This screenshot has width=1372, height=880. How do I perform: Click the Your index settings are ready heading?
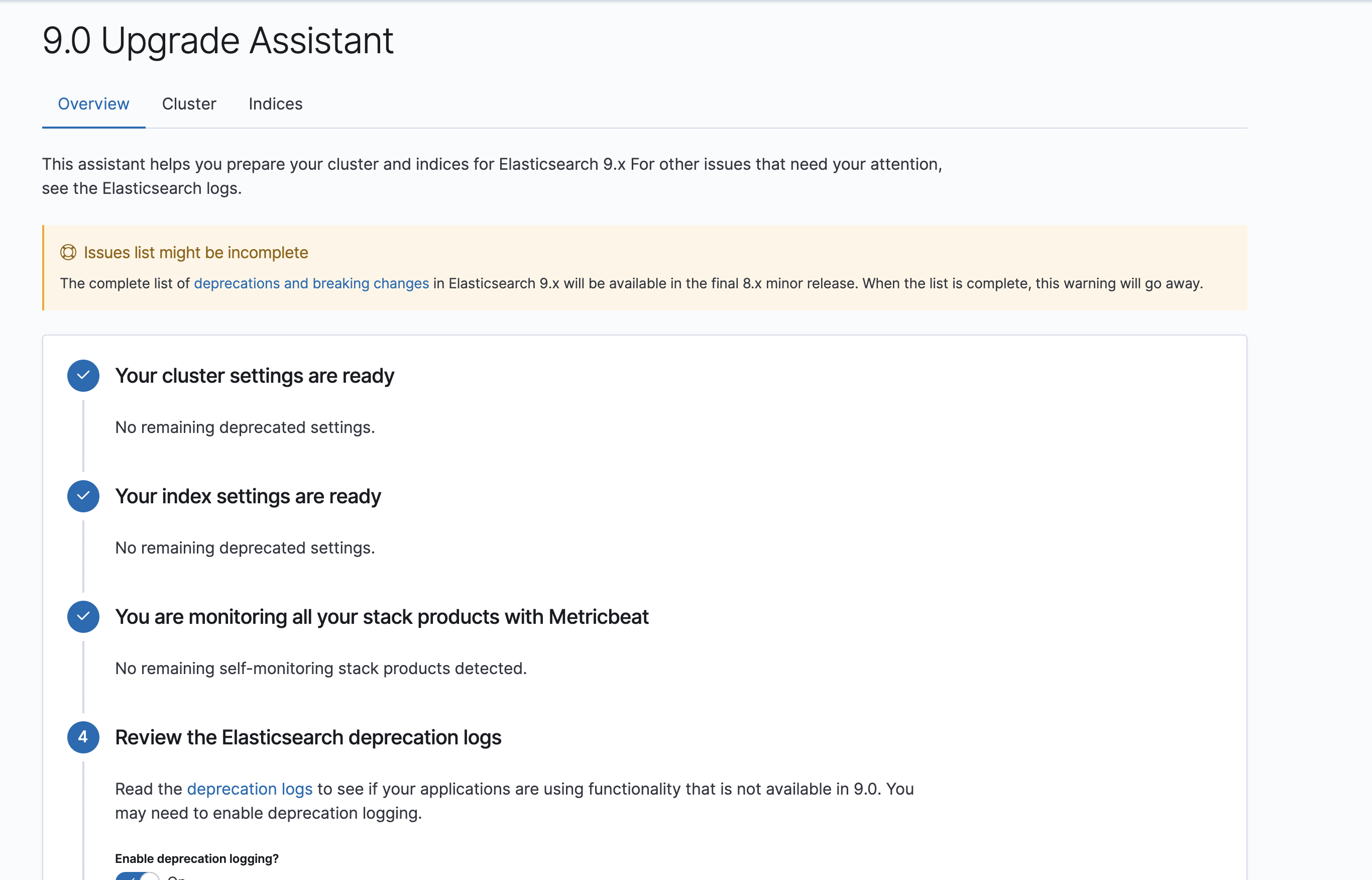pos(248,496)
